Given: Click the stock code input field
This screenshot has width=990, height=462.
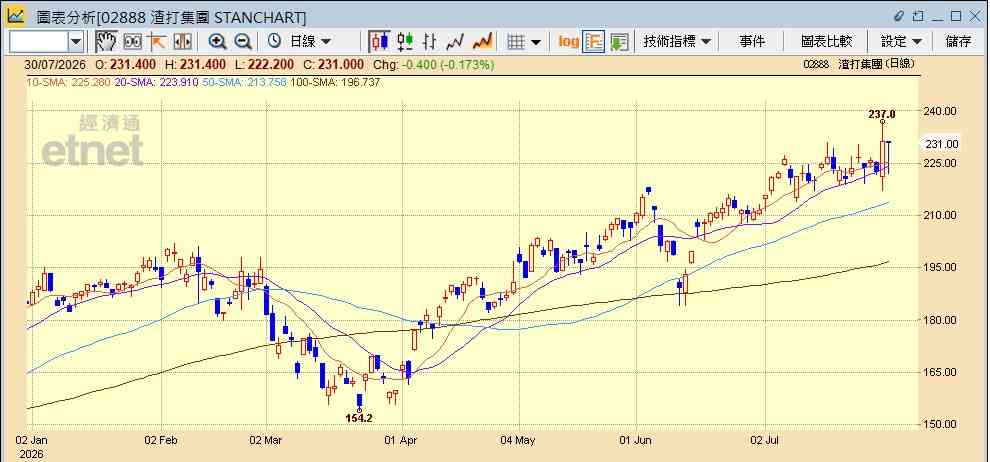Looking at the screenshot, I should click(x=39, y=42).
